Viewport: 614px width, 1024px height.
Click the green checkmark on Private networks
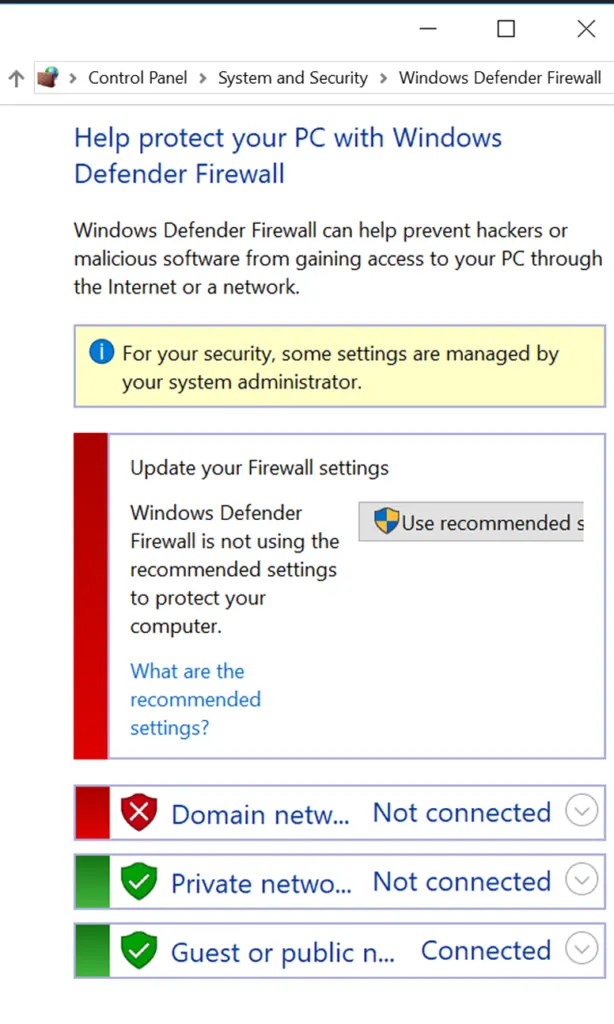coord(139,881)
